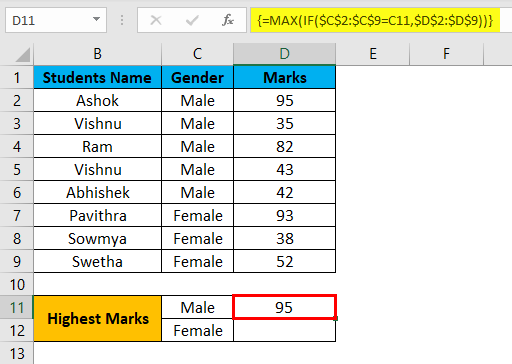Select row 3 header
Viewport: 512px width, 364px height.
pos(17,123)
